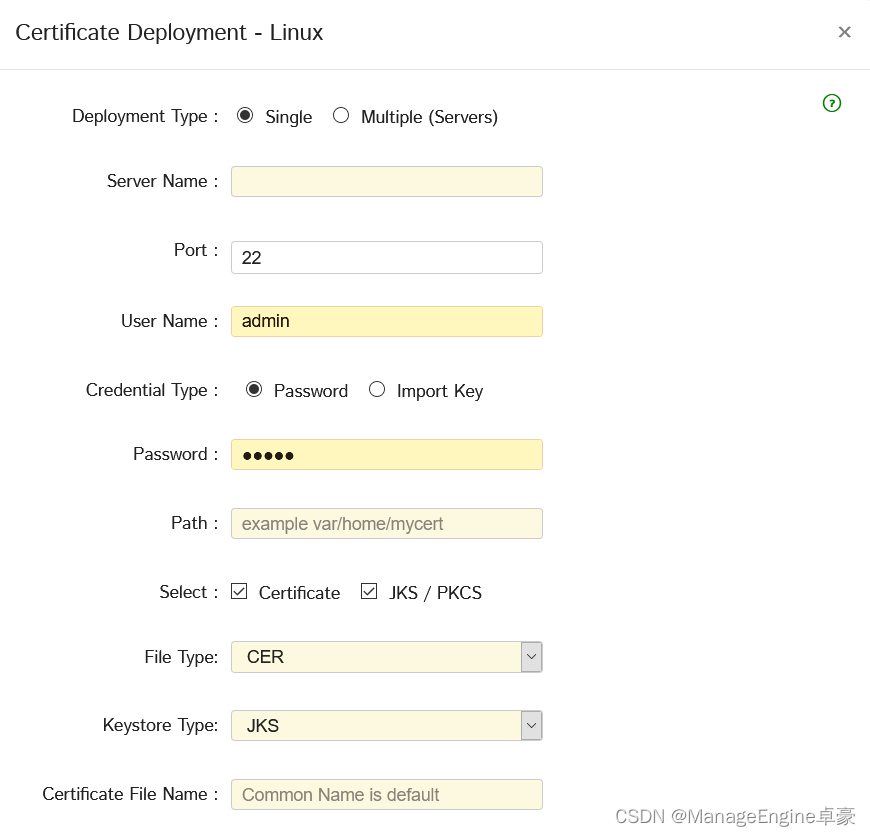Click the 'Certificate Deployment - Linux' title text
This screenshot has height=836, width=870.
[x=169, y=33]
